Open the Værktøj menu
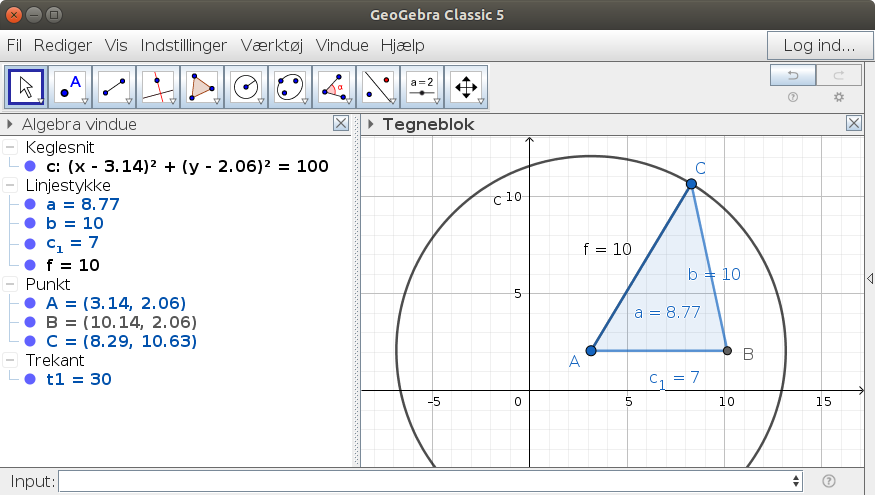This screenshot has width=875, height=495. pyautogui.click(x=272, y=45)
